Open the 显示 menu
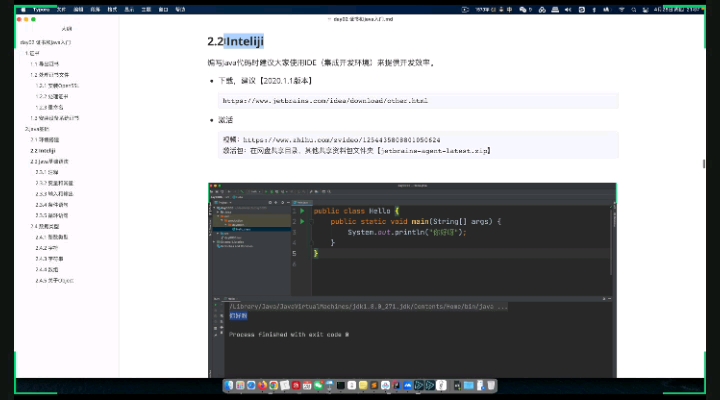 (x=129, y=10)
